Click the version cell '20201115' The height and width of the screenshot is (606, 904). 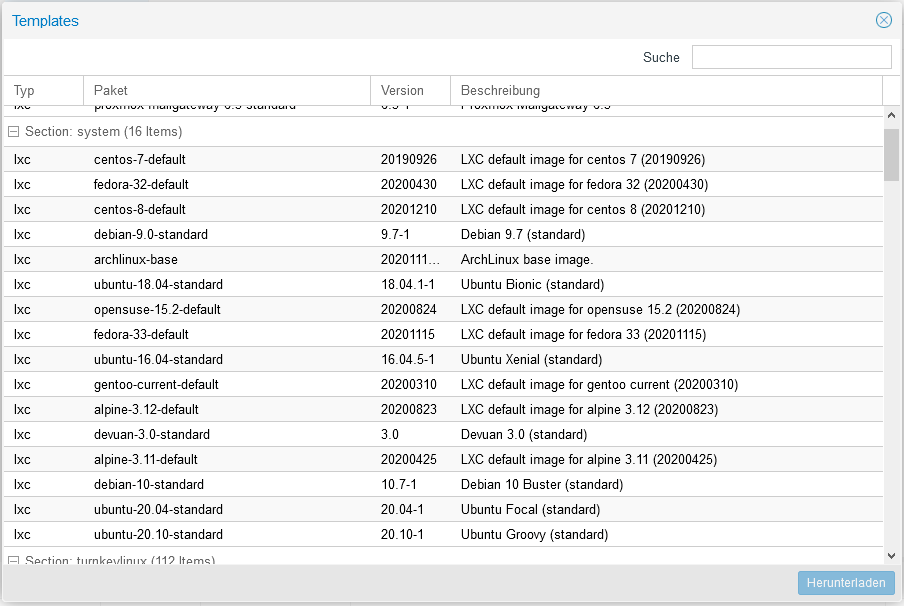(x=408, y=334)
